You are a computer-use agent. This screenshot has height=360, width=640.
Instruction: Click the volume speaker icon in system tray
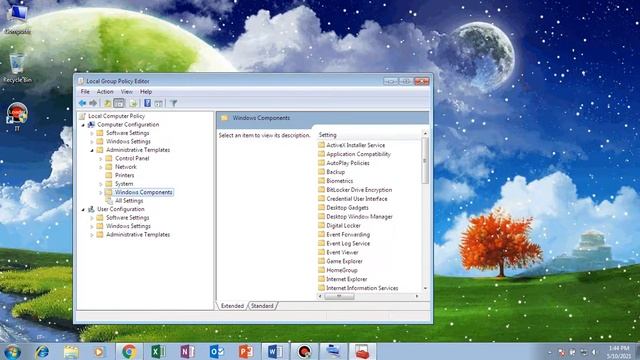pyautogui.click(x=594, y=352)
